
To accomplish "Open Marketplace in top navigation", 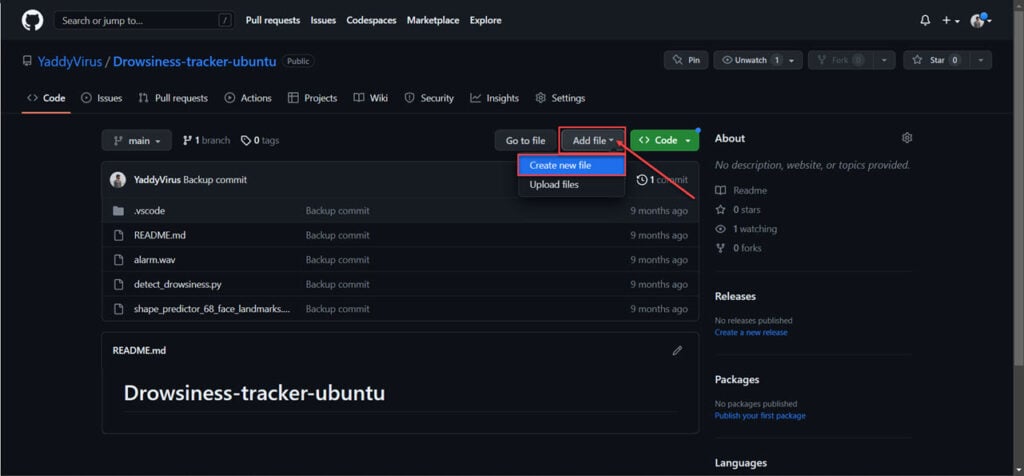I will coord(433,20).
